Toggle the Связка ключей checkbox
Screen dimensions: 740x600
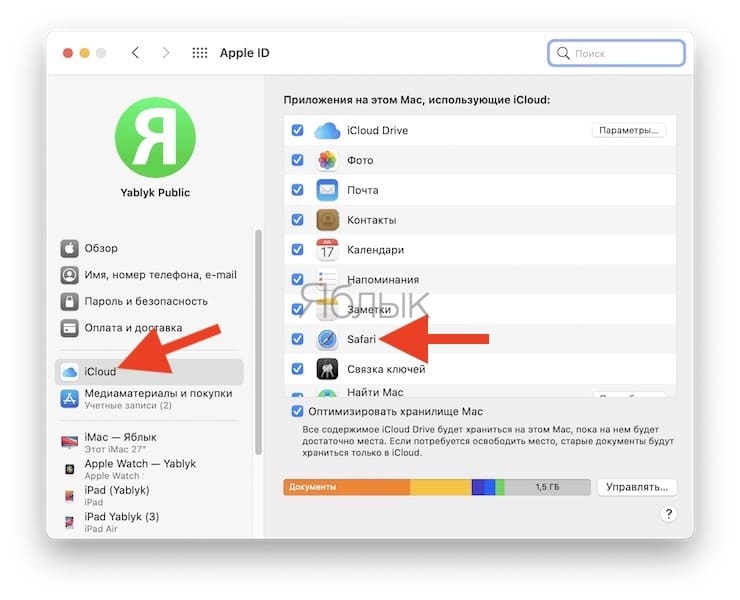[297, 368]
